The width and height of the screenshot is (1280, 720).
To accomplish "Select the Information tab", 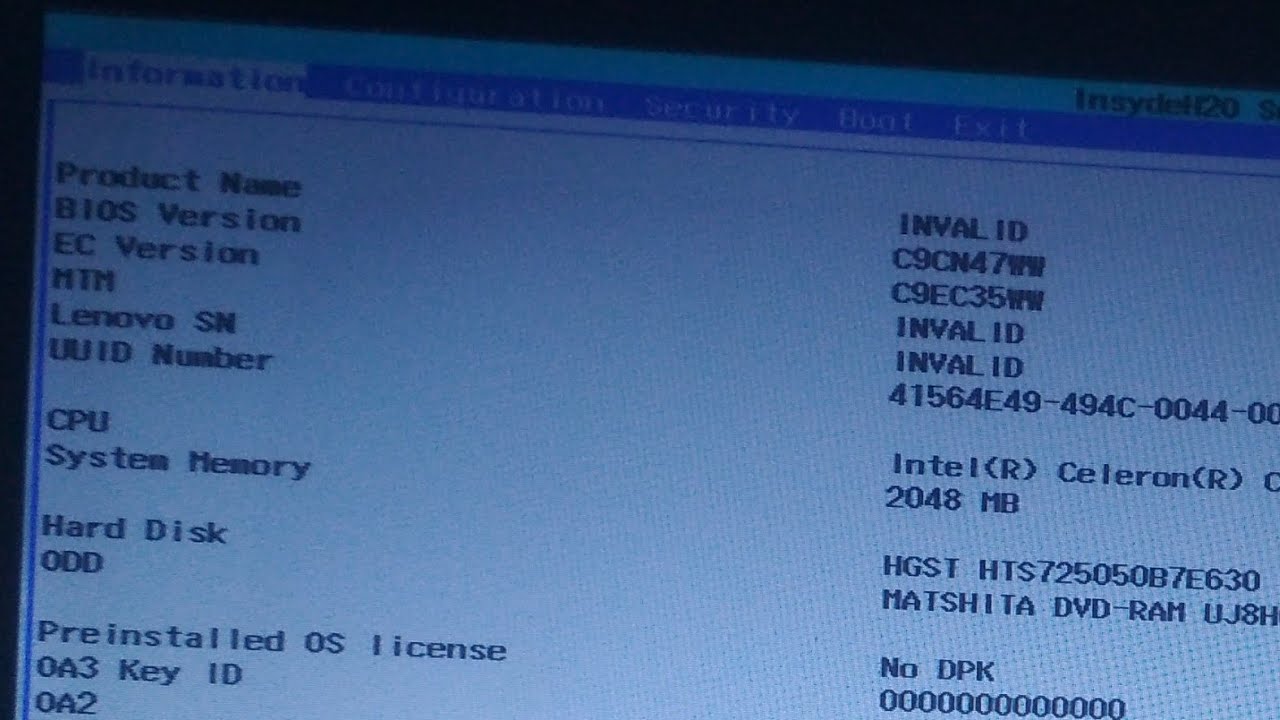I will [195, 75].
